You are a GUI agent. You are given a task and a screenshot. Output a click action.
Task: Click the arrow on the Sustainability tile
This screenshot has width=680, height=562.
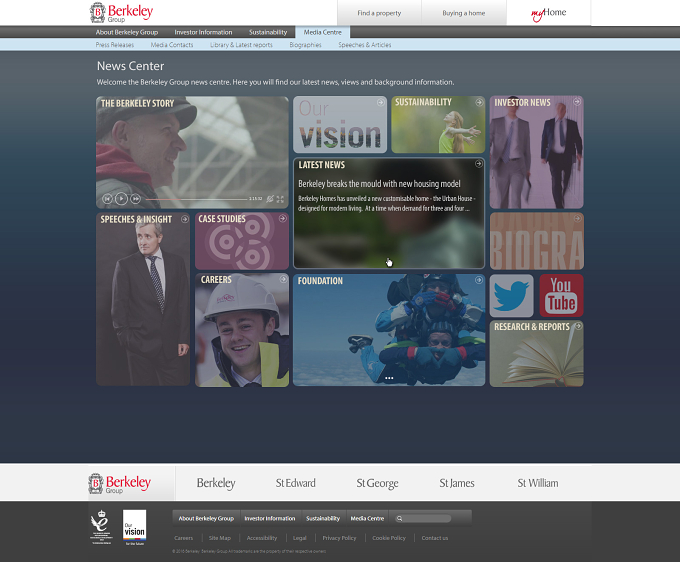[x=479, y=102]
